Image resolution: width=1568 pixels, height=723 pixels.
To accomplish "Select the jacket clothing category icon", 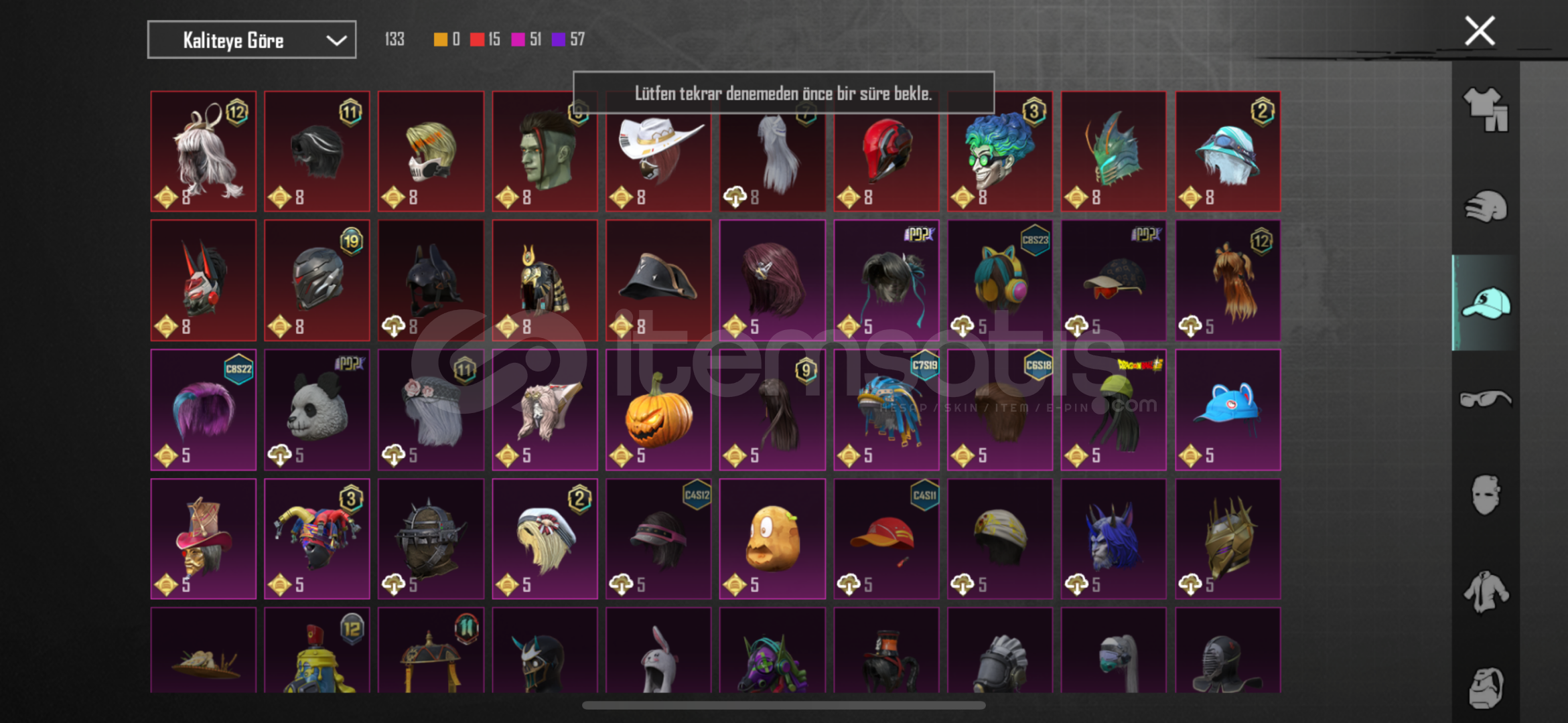I will [1486, 592].
